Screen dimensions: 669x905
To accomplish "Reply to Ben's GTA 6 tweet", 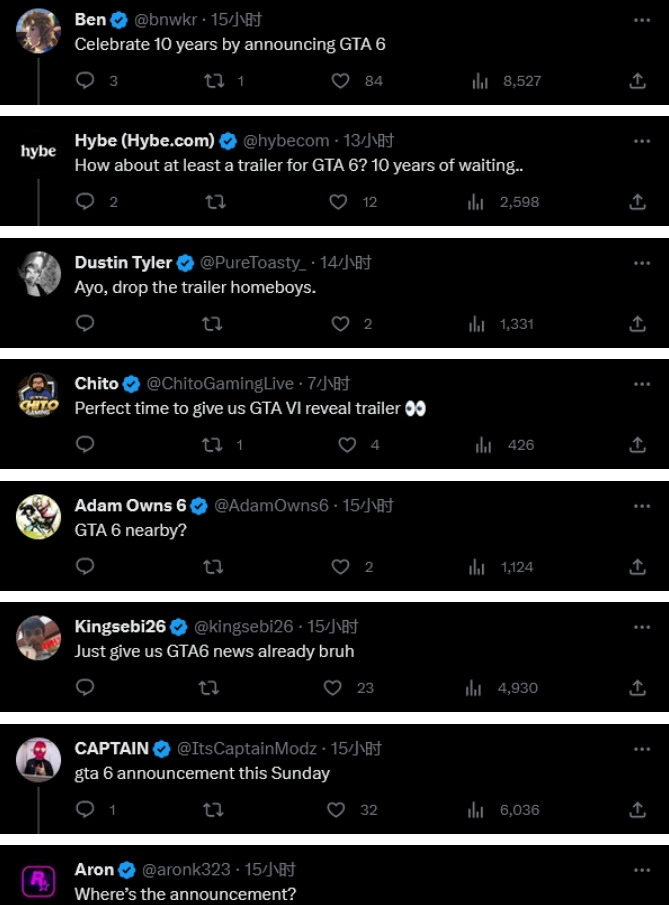I will tap(86, 81).
